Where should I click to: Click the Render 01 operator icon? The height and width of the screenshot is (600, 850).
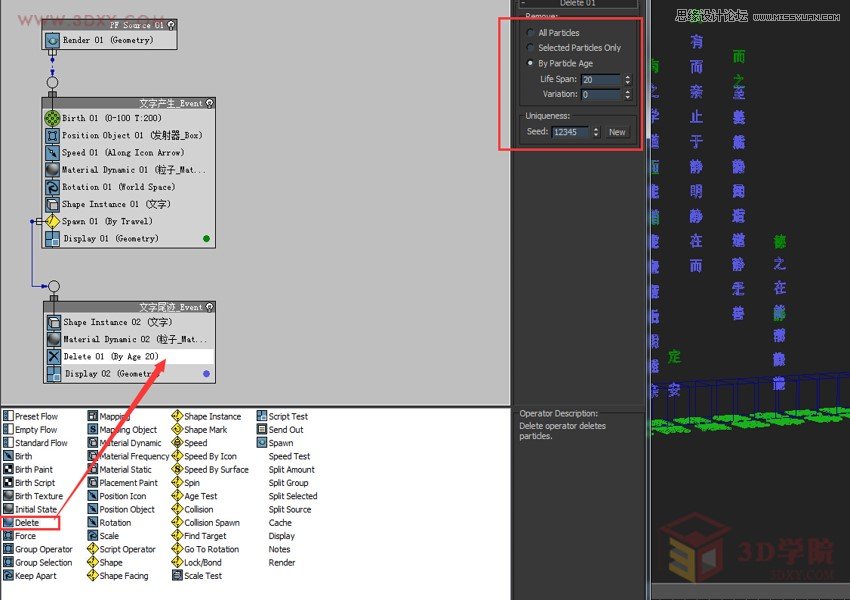[53, 41]
